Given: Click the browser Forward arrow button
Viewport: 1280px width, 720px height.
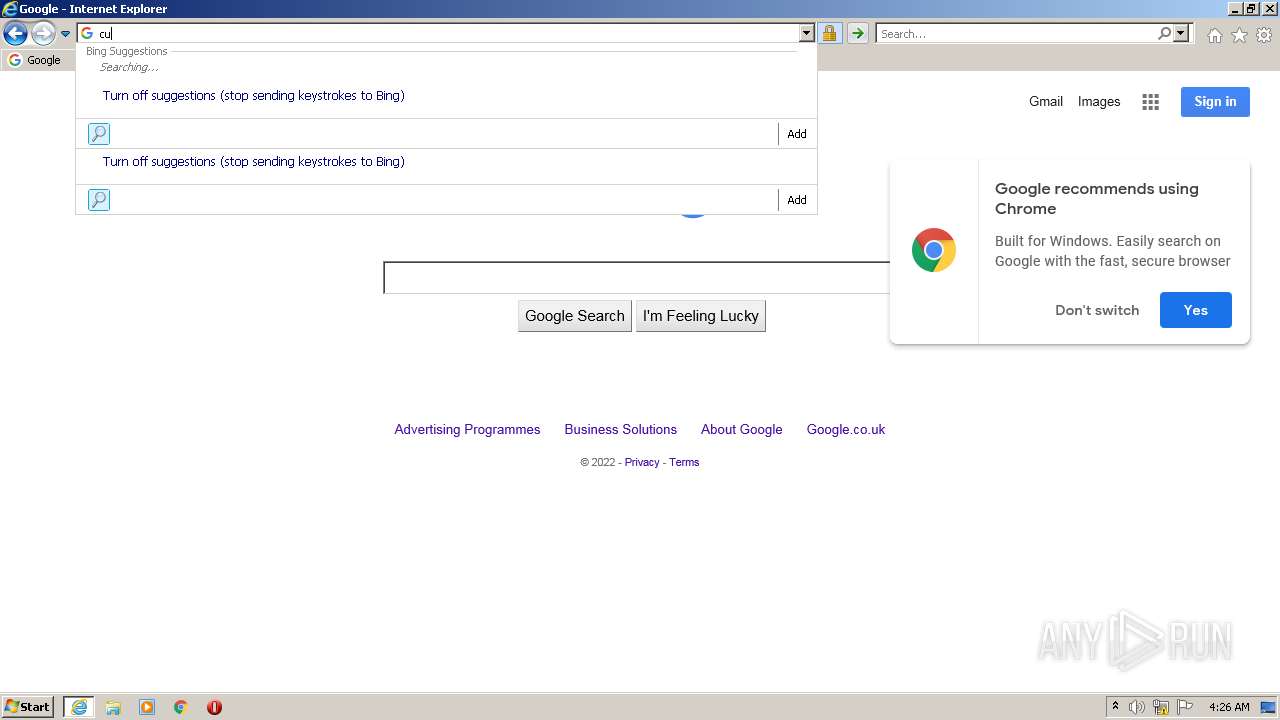Looking at the screenshot, I should point(43,34).
